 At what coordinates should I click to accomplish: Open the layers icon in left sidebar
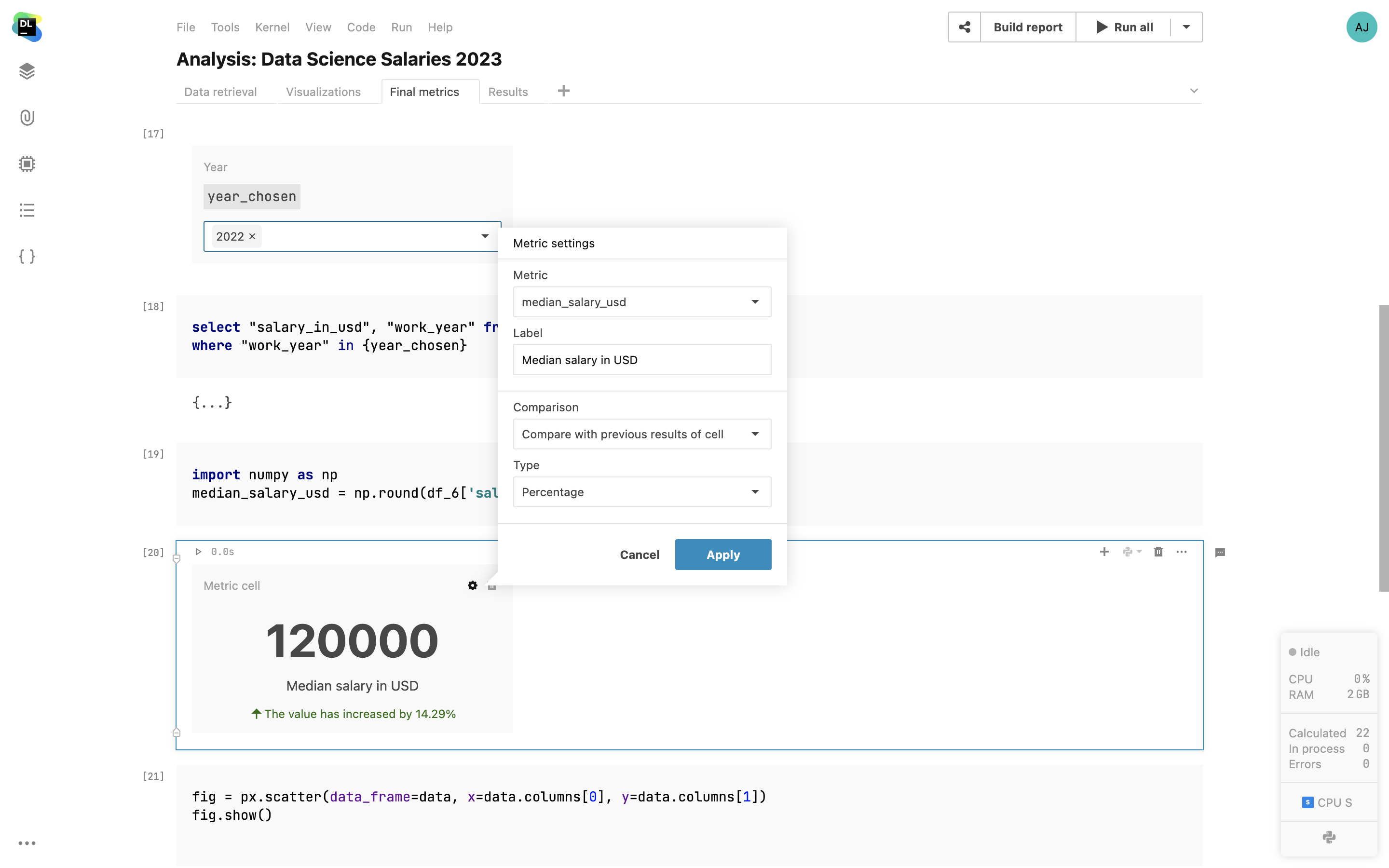coord(27,71)
